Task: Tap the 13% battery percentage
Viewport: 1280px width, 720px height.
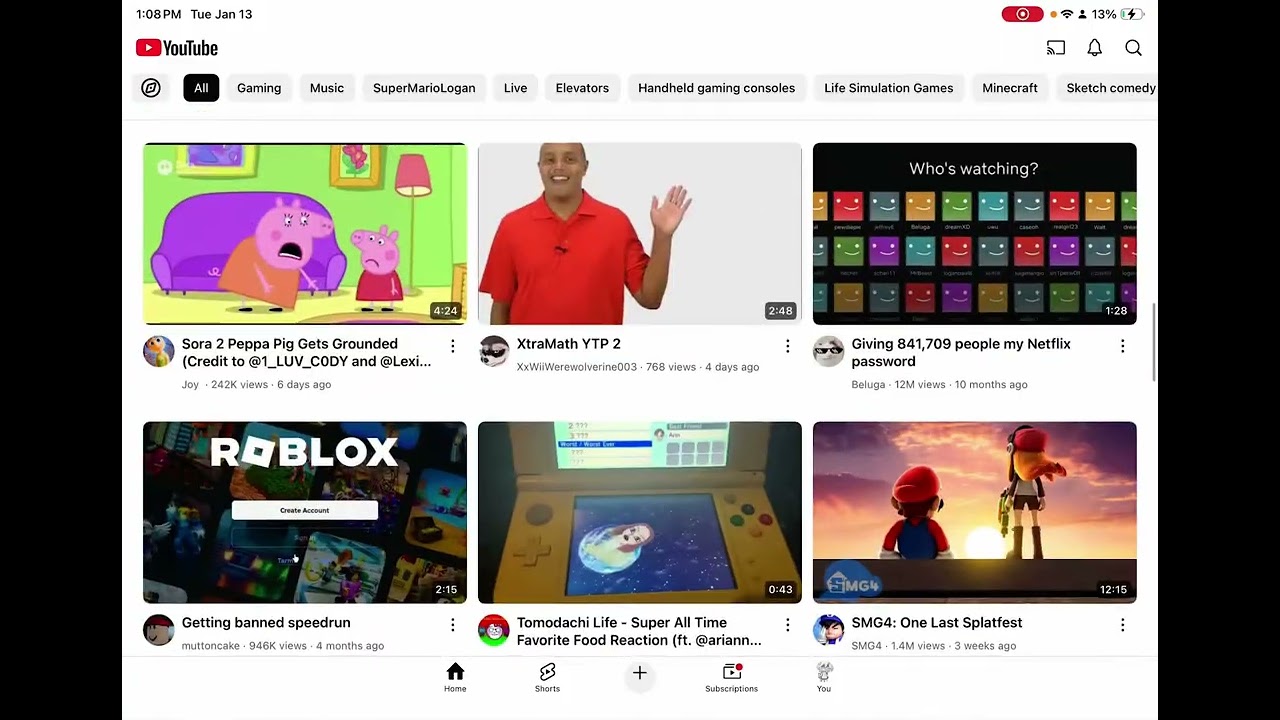Action: tap(1104, 14)
